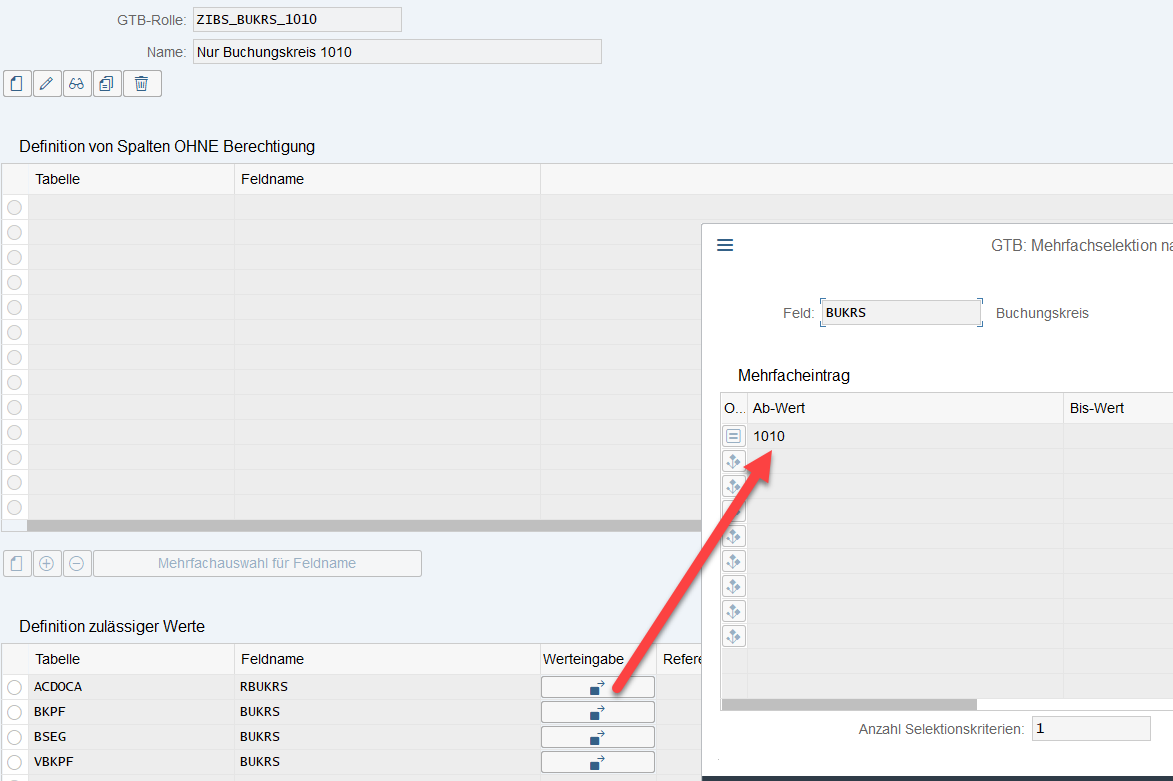Select the ACDOCA row radio button
This screenshot has height=781, width=1173.
(x=15, y=687)
